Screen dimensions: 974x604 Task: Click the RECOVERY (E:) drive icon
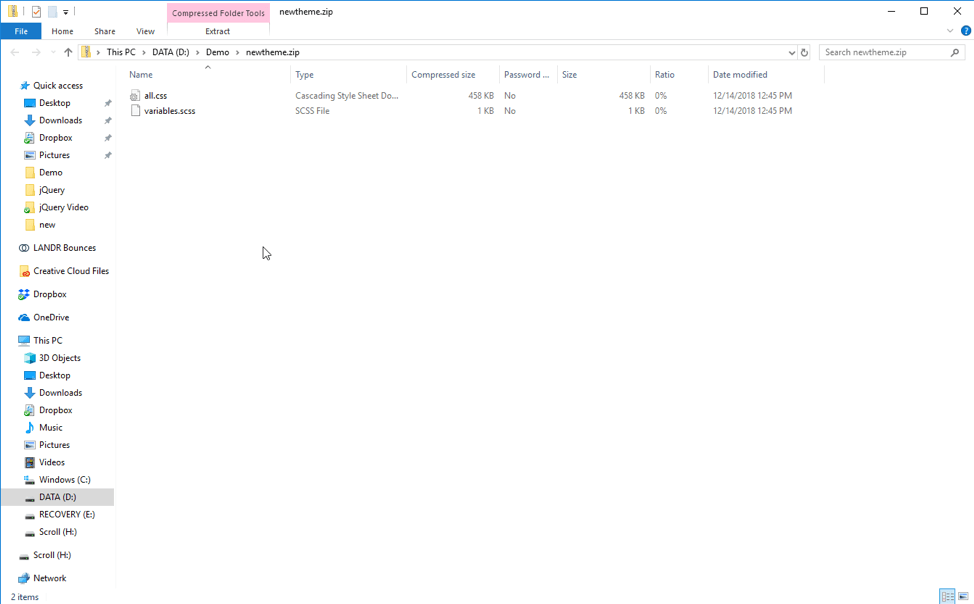pos(29,515)
